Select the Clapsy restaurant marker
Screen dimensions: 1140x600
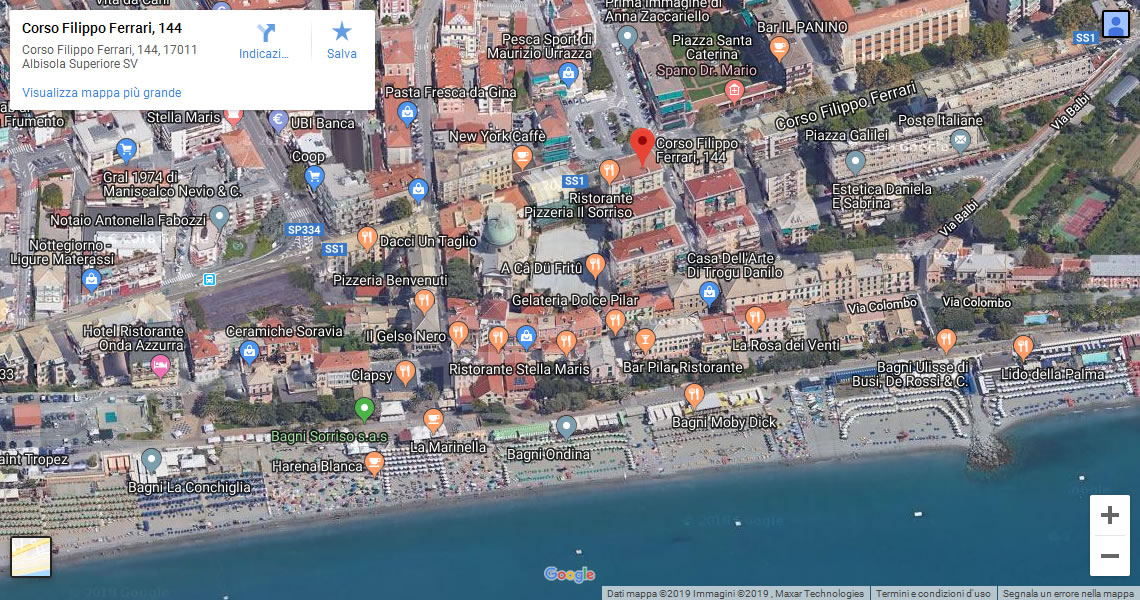click(x=405, y=374)
